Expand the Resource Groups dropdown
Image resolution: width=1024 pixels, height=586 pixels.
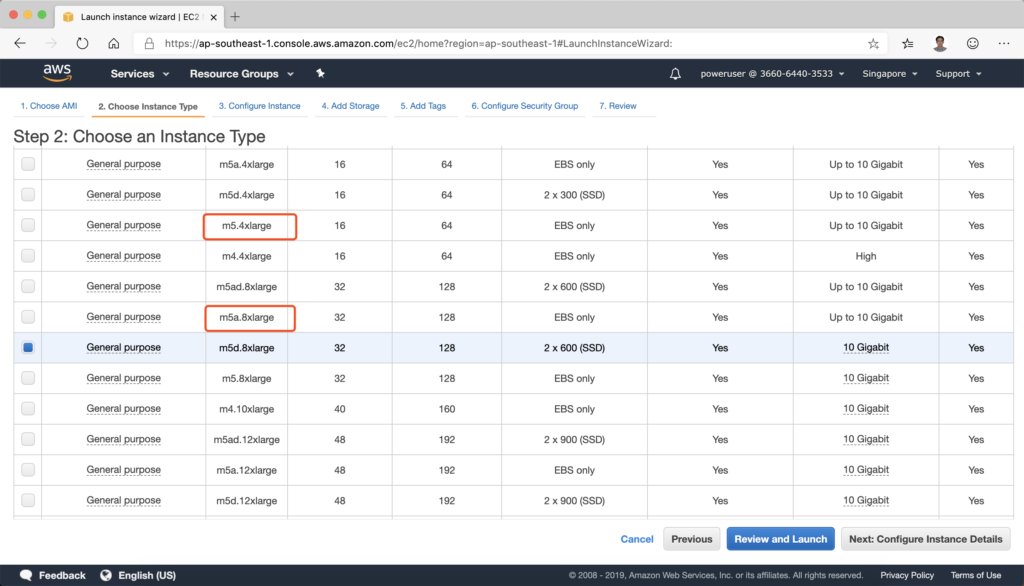coord(241,74)
